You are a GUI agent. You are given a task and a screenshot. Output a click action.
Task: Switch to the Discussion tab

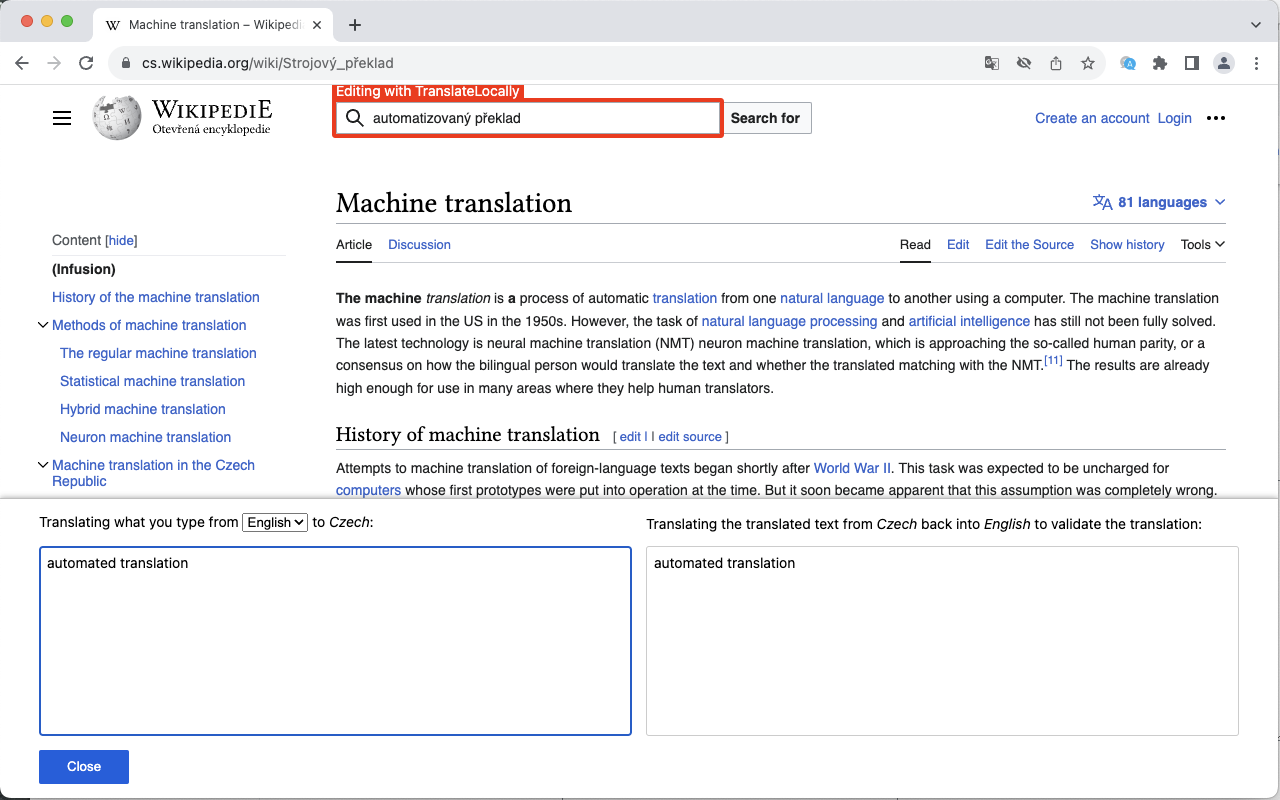click(419, 244)
